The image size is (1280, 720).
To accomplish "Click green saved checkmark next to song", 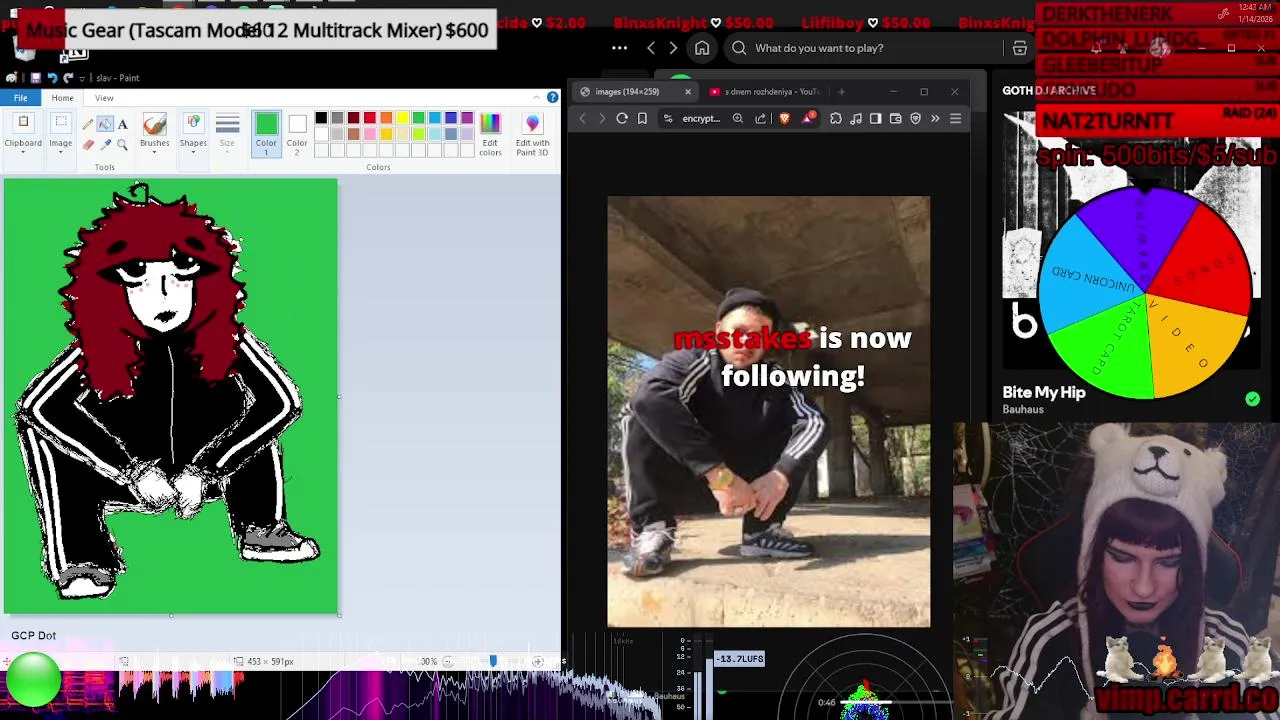I will tap(1252, 399).
